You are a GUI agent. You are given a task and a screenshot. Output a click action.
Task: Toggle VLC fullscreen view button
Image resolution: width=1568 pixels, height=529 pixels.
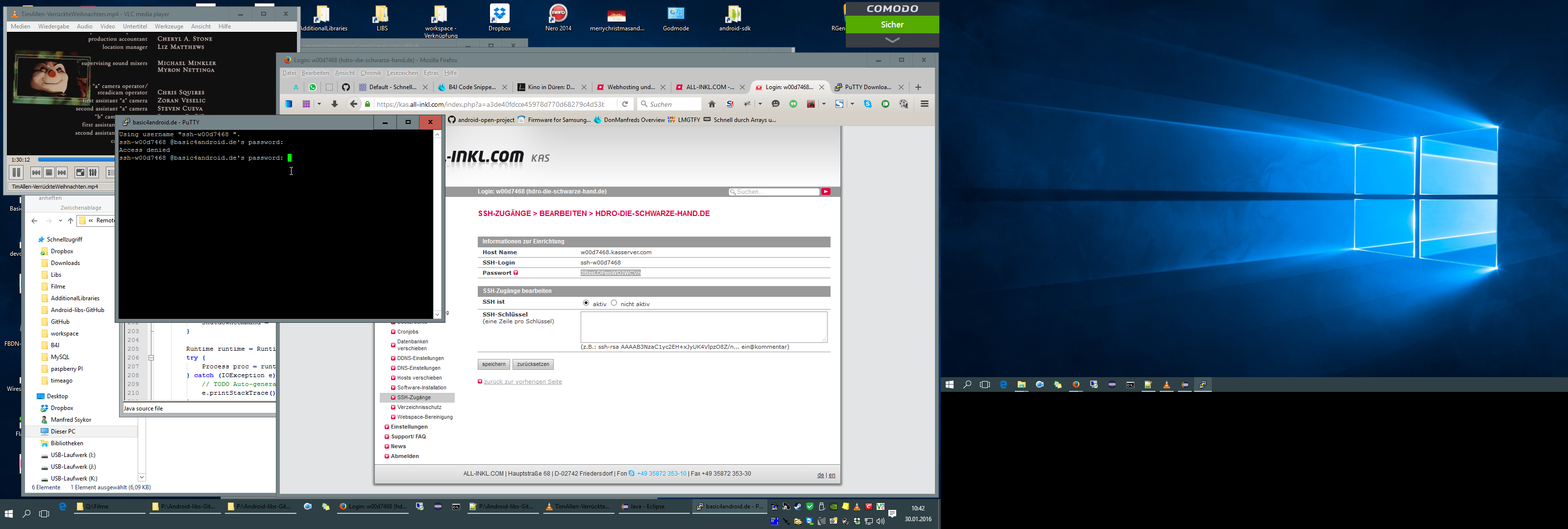click(80, 173)
